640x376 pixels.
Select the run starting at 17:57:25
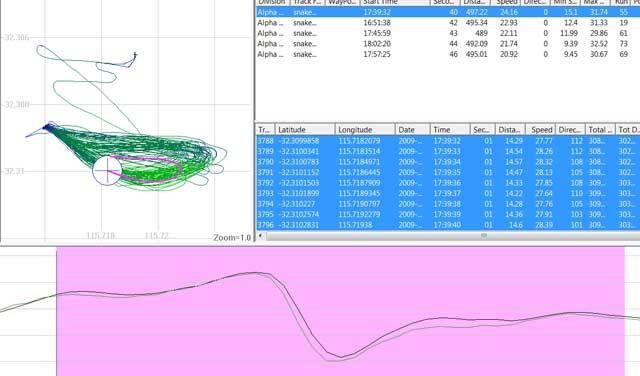click(x=448, y=54)
